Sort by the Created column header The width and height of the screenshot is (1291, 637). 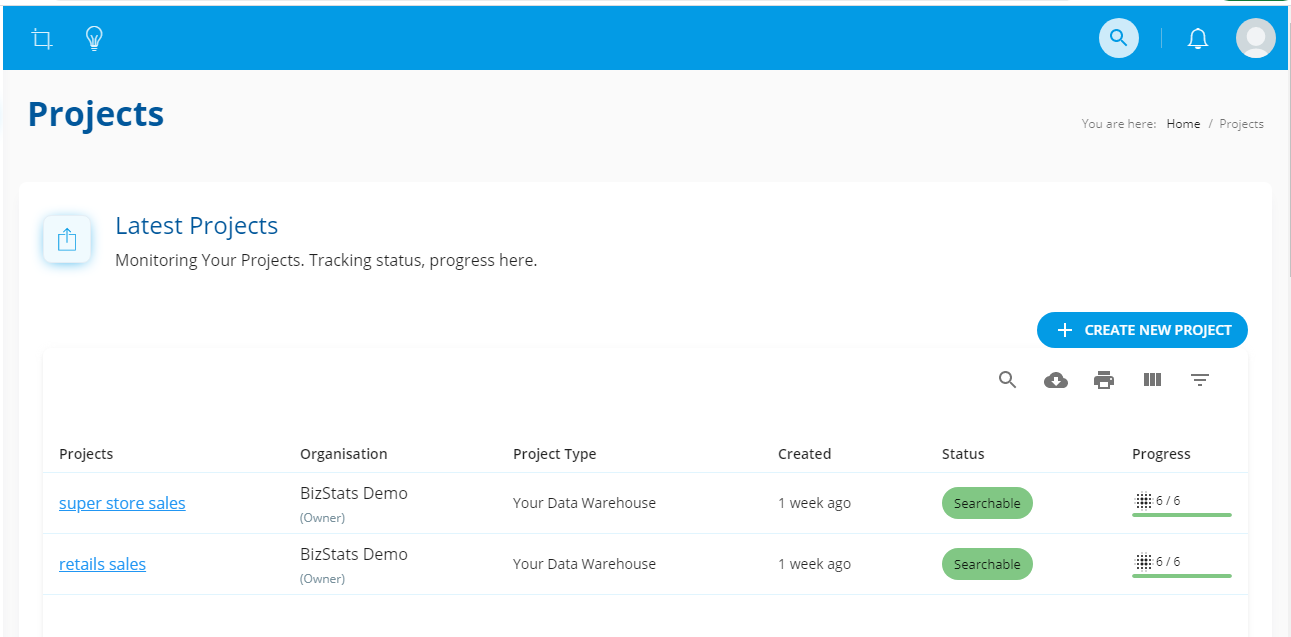tap(804, 454)
